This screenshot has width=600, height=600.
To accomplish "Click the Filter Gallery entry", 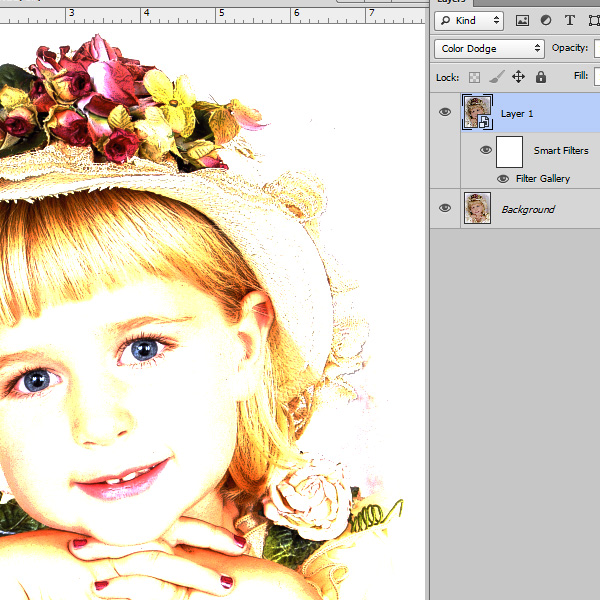I will [543, 179].
